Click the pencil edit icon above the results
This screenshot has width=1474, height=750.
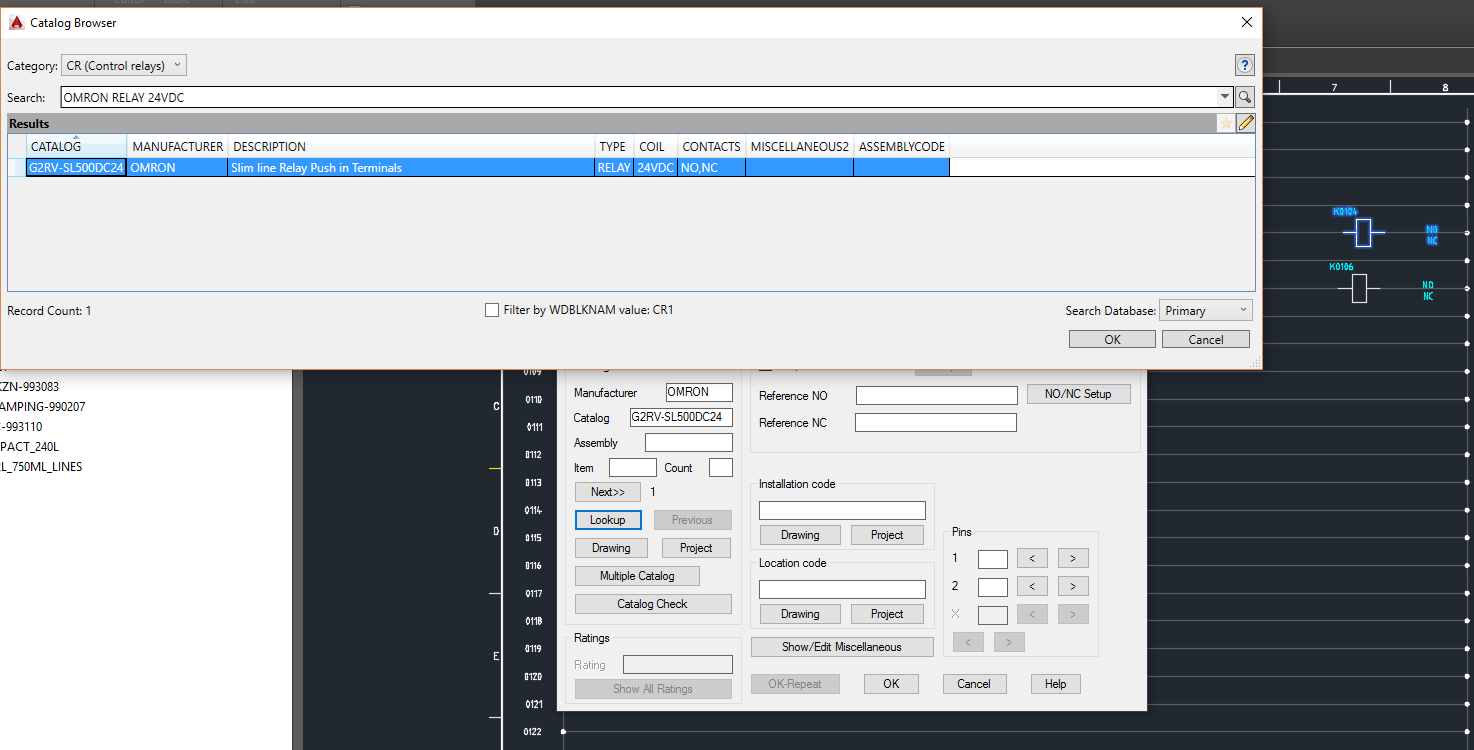1245,123
